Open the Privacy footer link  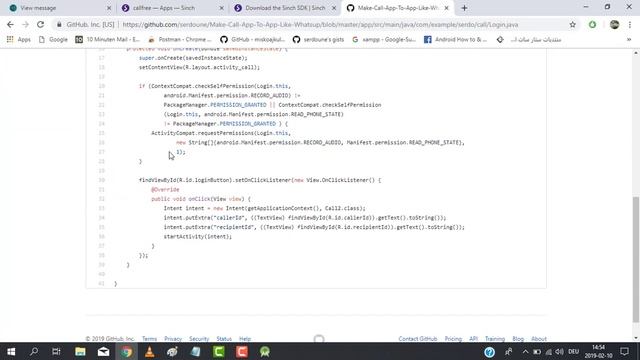(x=173, y=339)
